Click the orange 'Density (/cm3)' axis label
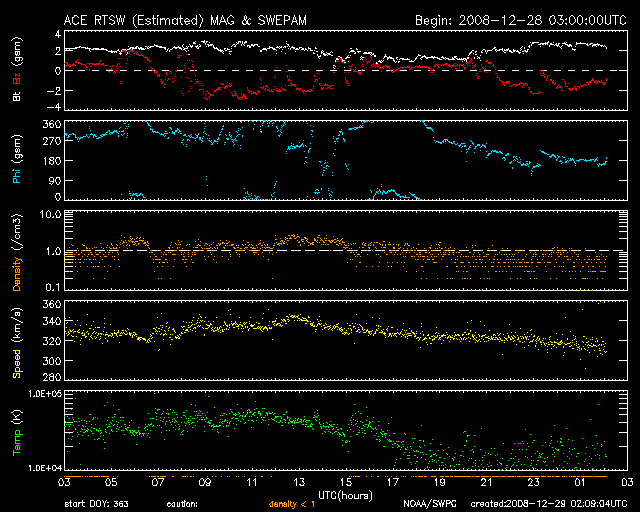Image resolution: width=640 pixels, height=512 pixels. click(x=17, y=252)
